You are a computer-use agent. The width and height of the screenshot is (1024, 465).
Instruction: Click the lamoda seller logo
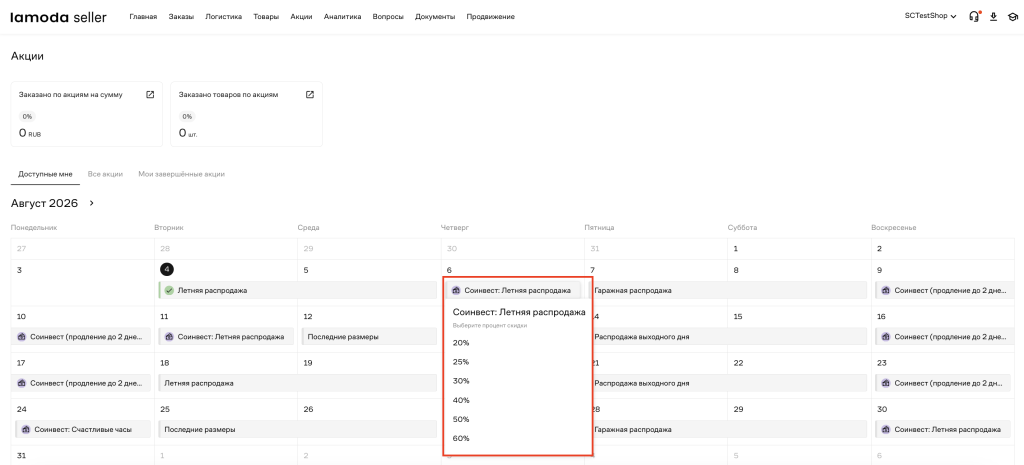(x=58, y=16)
